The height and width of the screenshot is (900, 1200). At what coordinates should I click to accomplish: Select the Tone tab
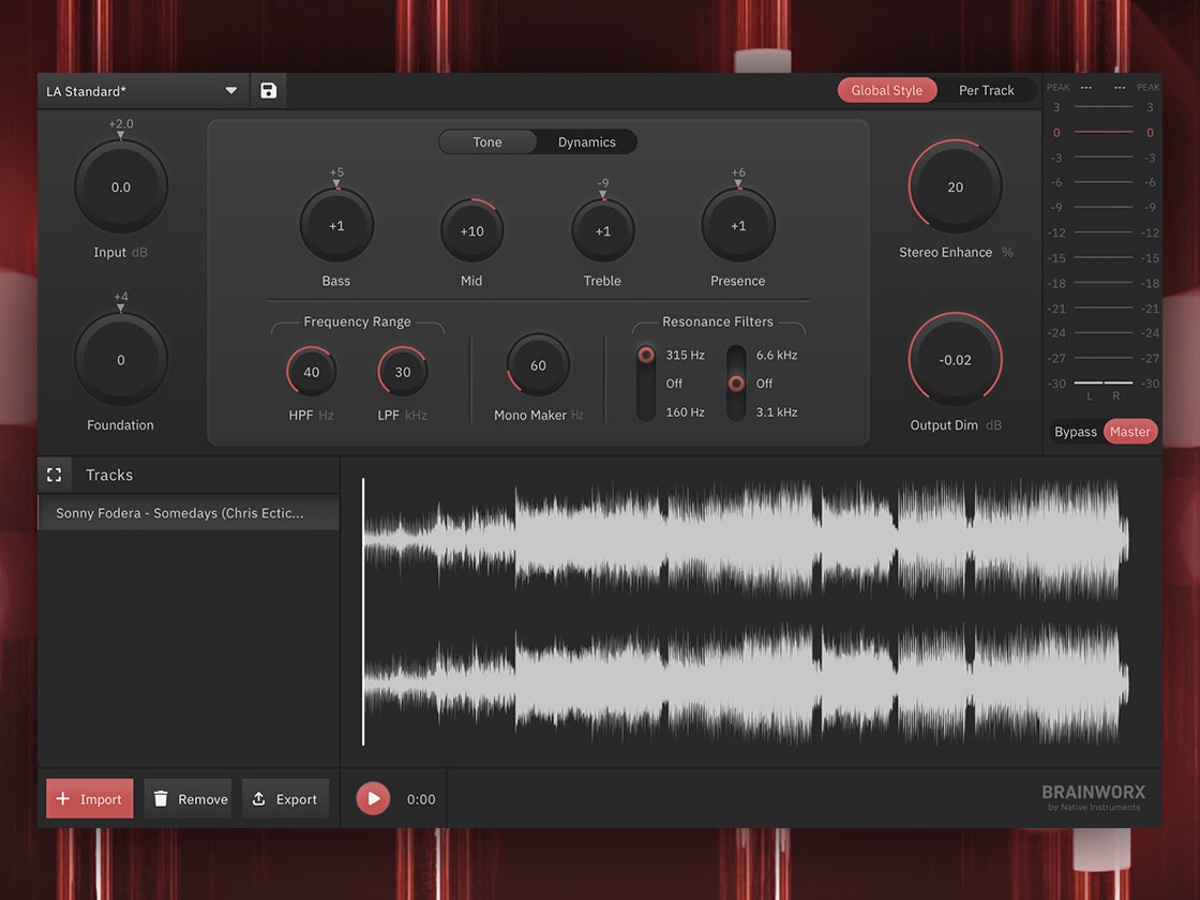pyautogui.click(x=489, y=141)
